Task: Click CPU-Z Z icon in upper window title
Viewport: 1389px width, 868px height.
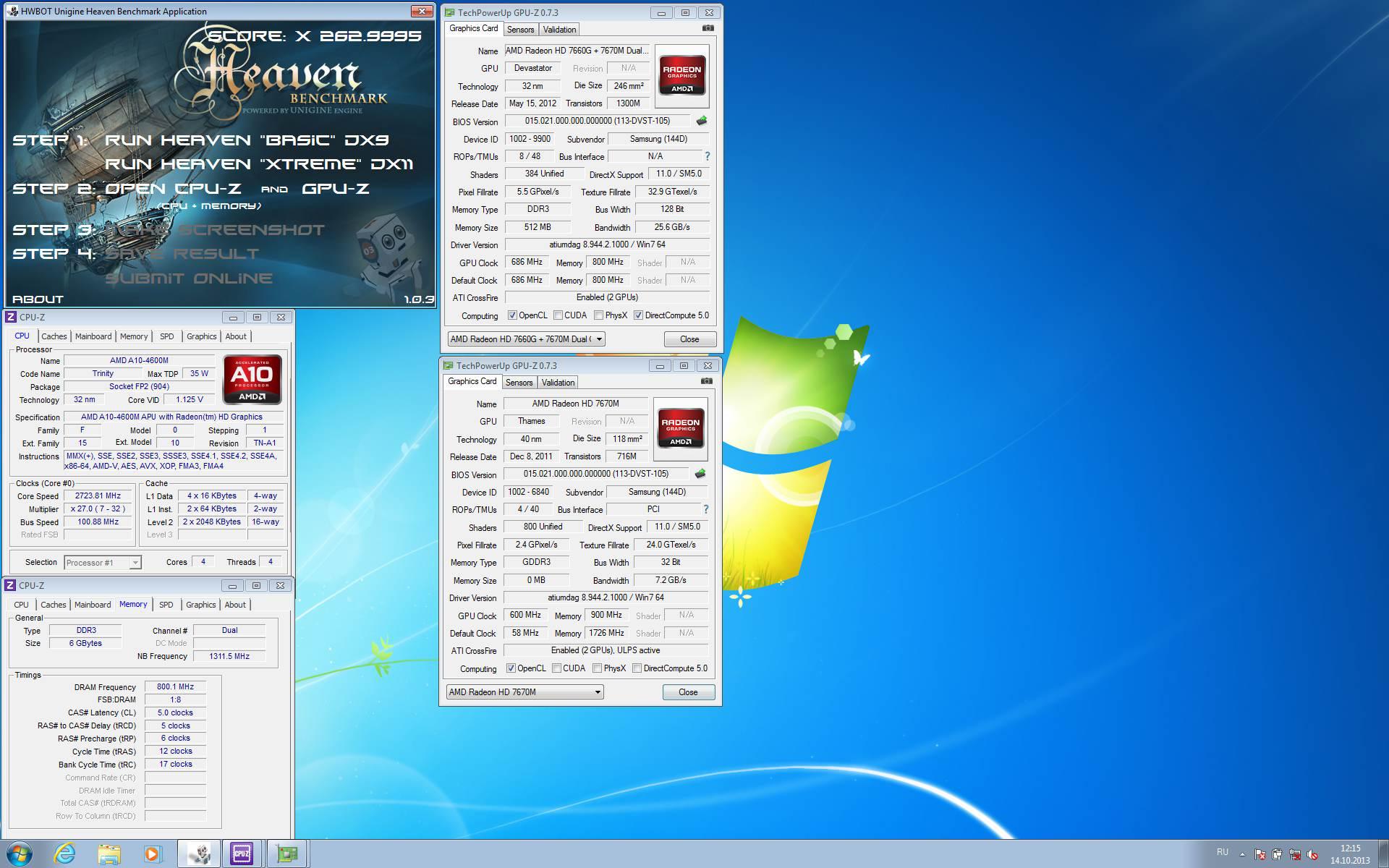Action: tap(11, 317)
